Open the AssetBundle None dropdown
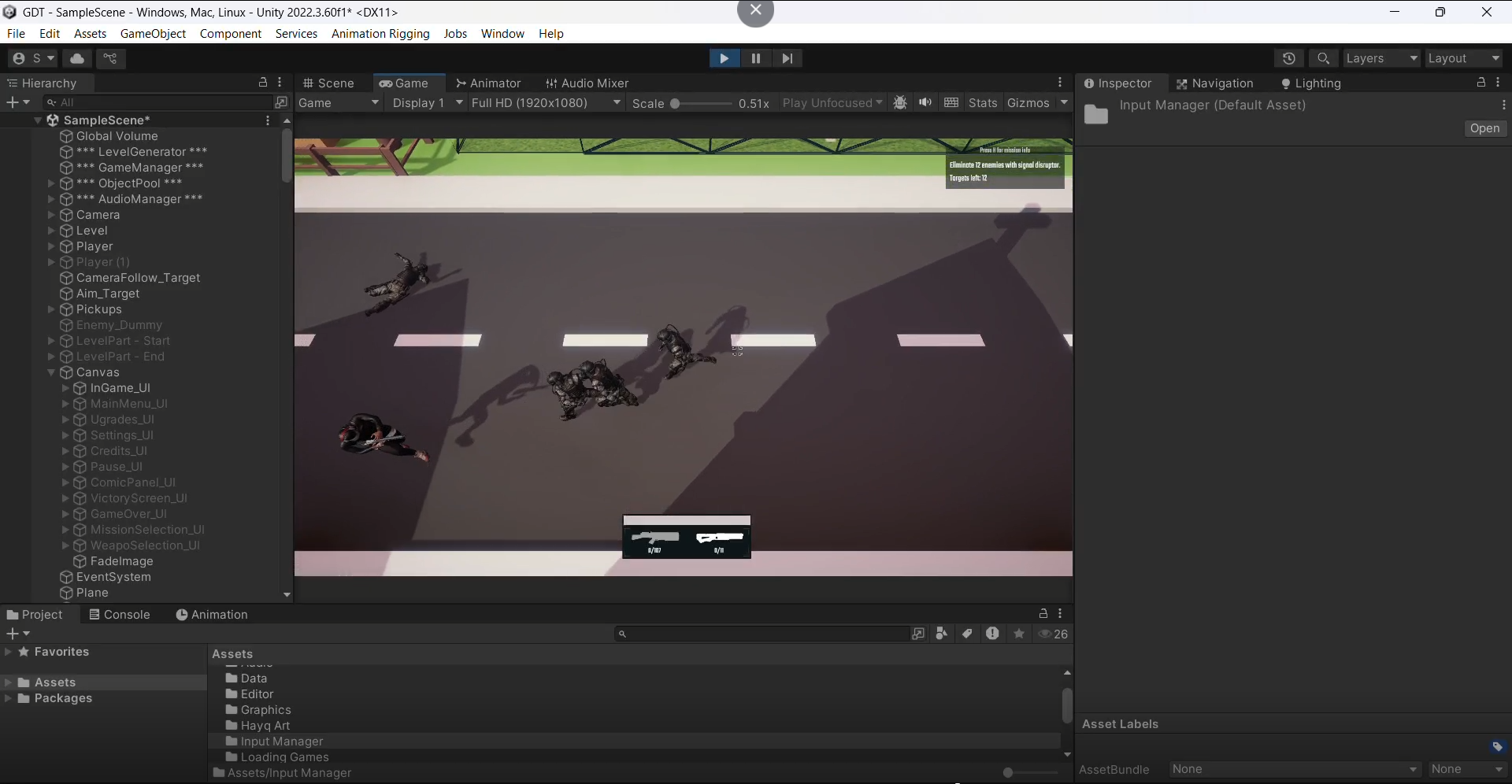This screenshot has width=1512, height=784. (1295, 769)
